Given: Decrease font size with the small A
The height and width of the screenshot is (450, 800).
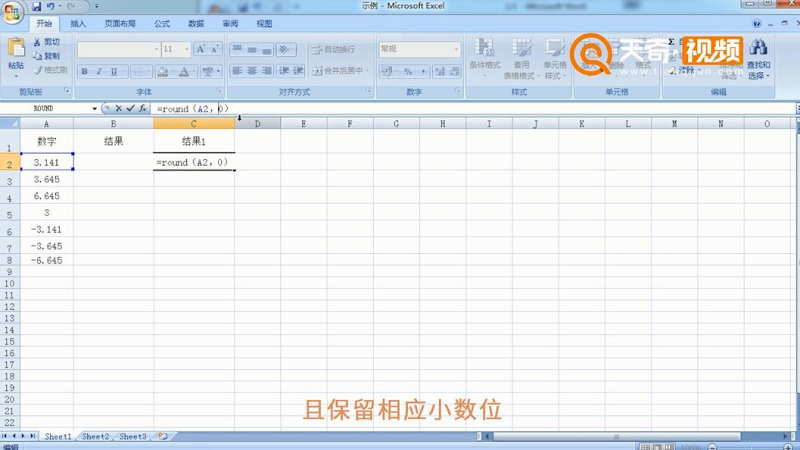Looking at the screenshot, I should 215,49.
